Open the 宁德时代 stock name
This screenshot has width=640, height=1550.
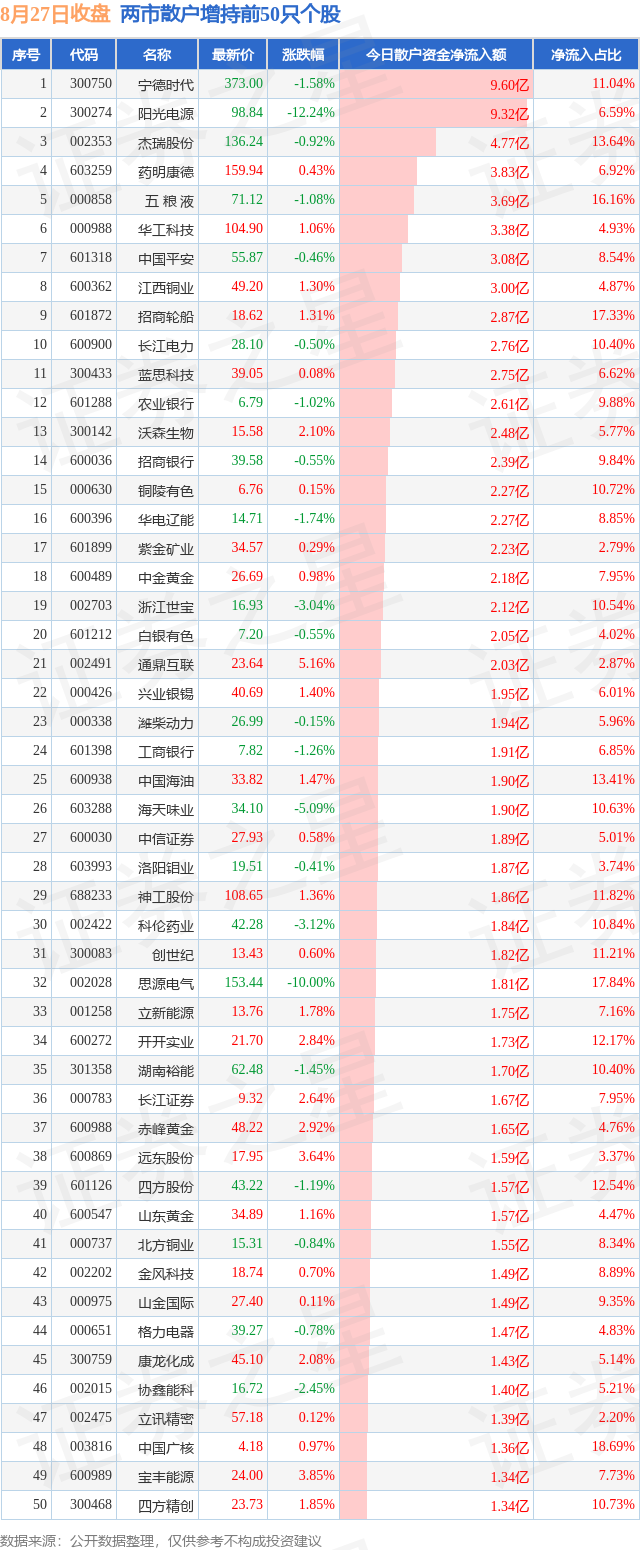pos(166,84)
